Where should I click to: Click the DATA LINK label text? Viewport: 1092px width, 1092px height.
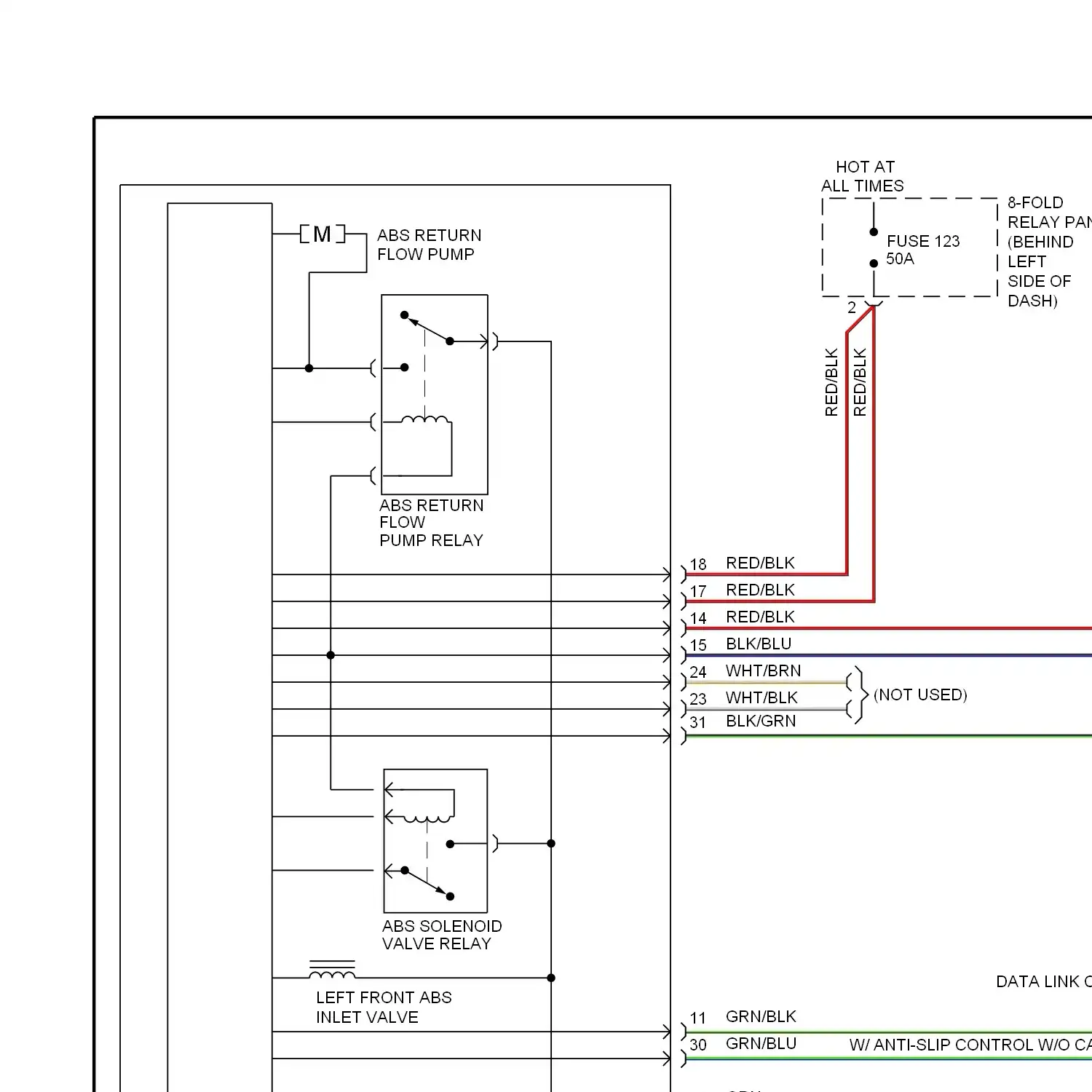click(x=1044, y=981)
